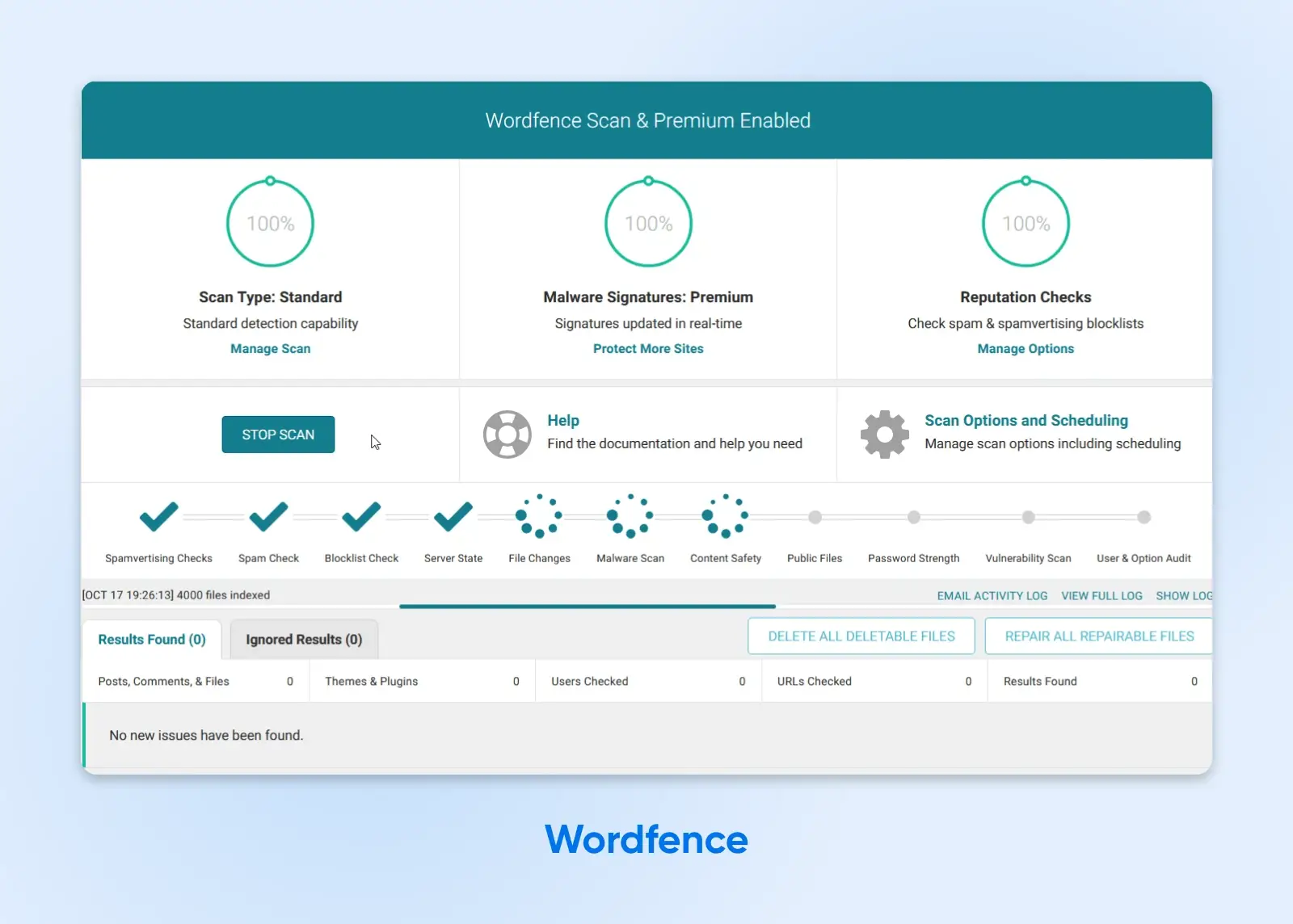The height and width of the screenshot is (924, 1293).
Task: Click View Full Log link
Action: click(1101, 596)
